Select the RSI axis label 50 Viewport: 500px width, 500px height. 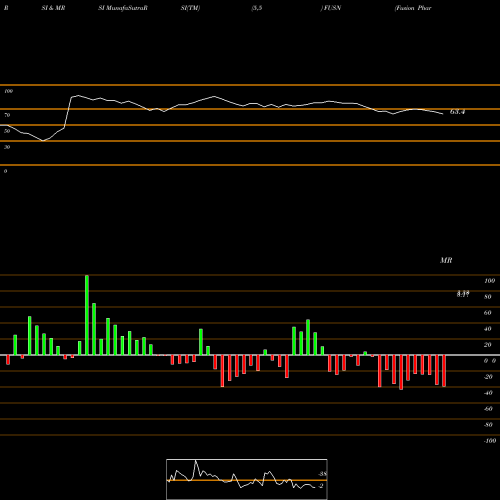tap(7, 131)
